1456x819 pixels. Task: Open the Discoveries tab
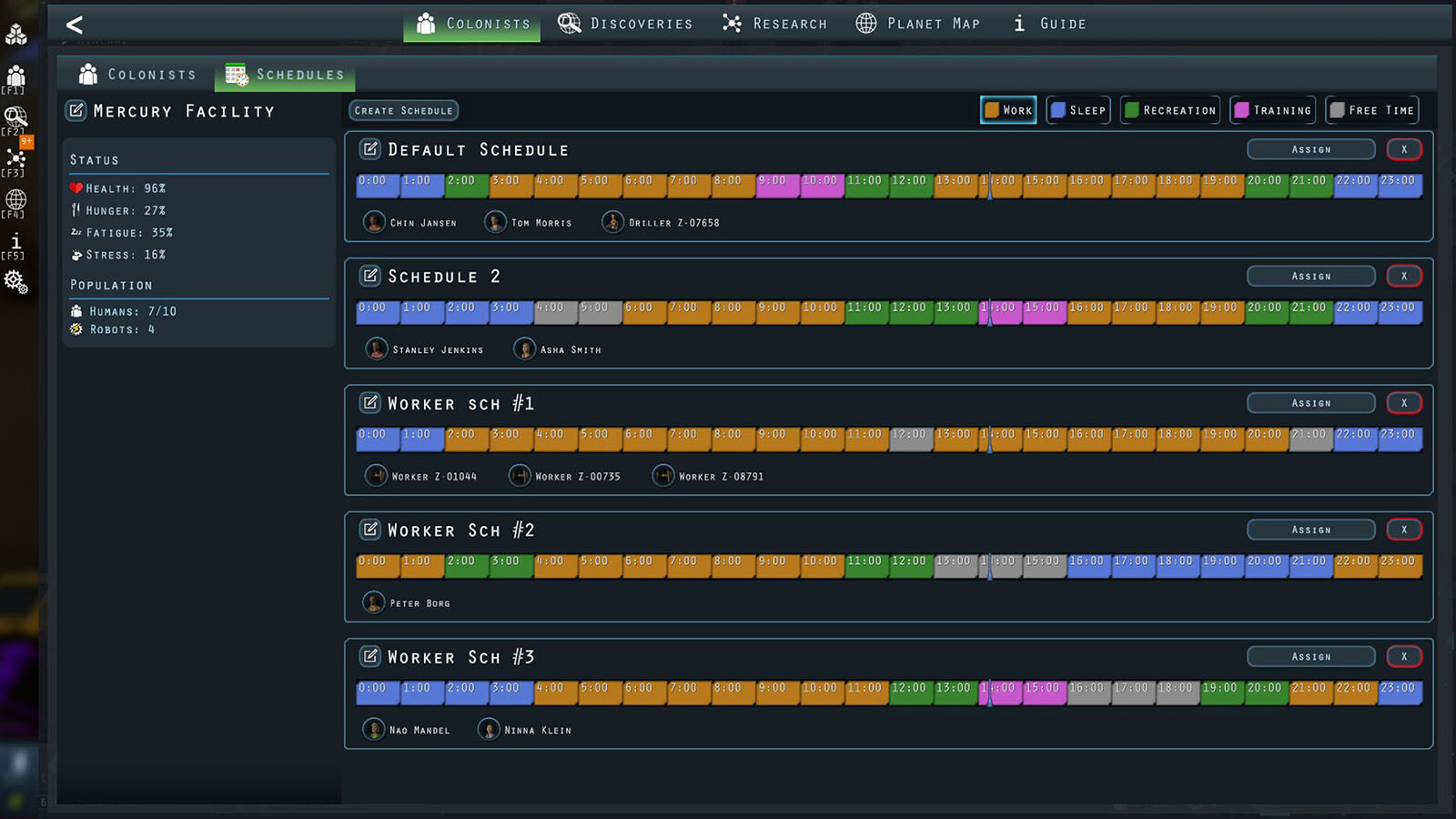625,24
